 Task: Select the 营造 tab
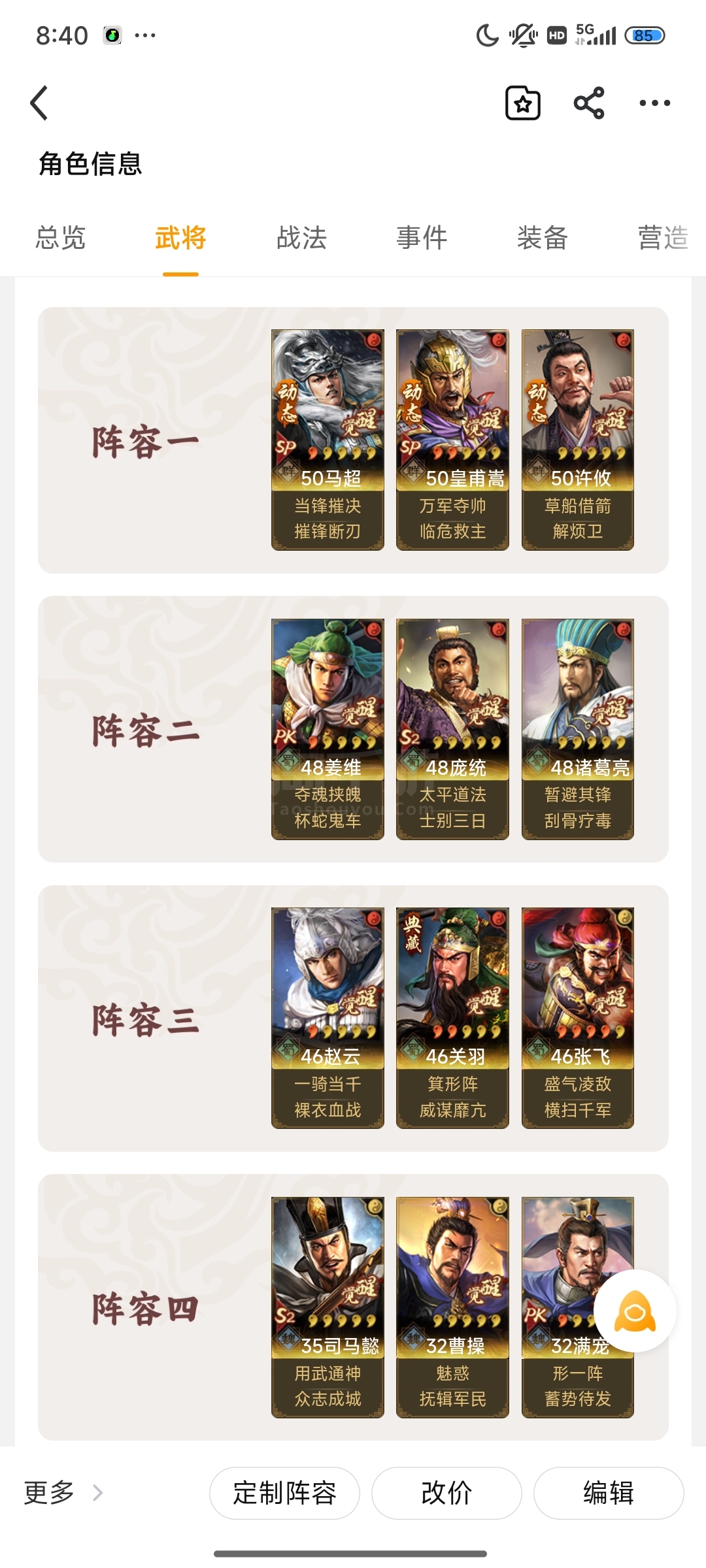point(663,238)
